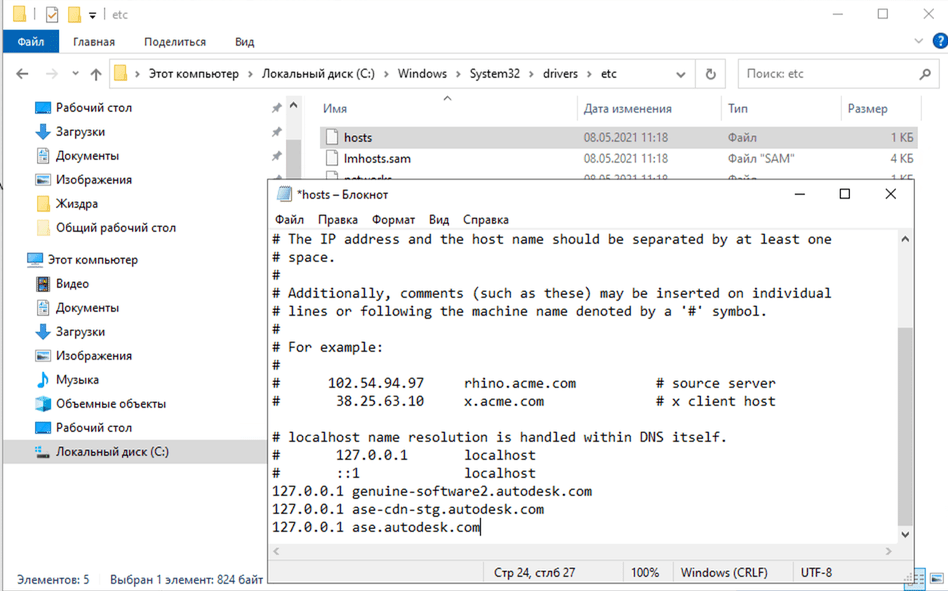Click Notepad vertical scrollbar thumb
The image size is (948, 591).
pos(905,426)
